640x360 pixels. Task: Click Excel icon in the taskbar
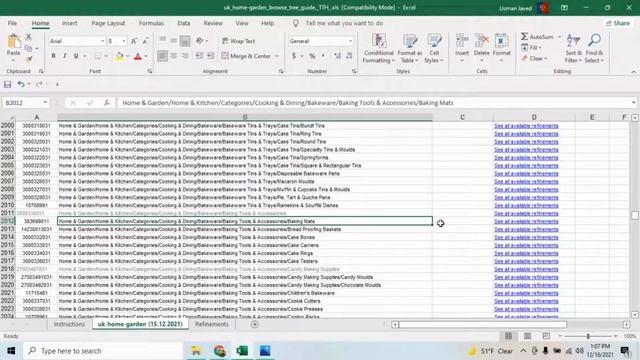pyautogui.click(x=242, y=351)
